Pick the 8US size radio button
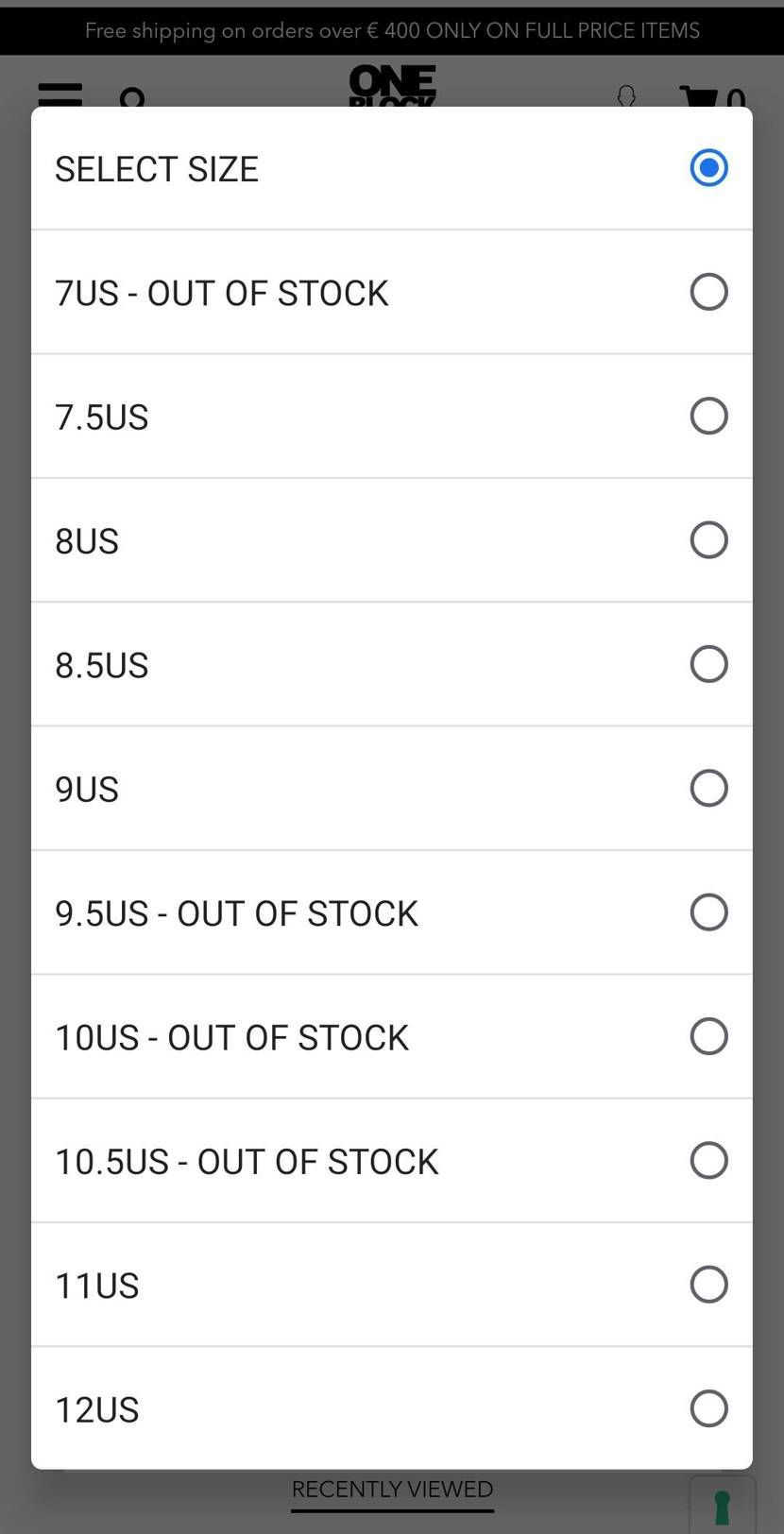Image resolution: width=784 pixels, height=1534 pixels. pos(708,540)
